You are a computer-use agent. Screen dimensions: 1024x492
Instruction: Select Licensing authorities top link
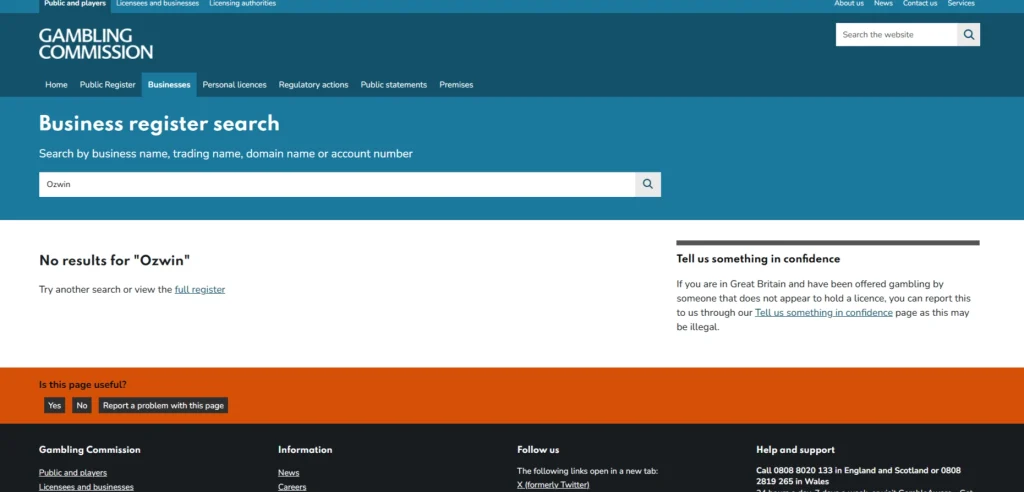coord(242,4)
